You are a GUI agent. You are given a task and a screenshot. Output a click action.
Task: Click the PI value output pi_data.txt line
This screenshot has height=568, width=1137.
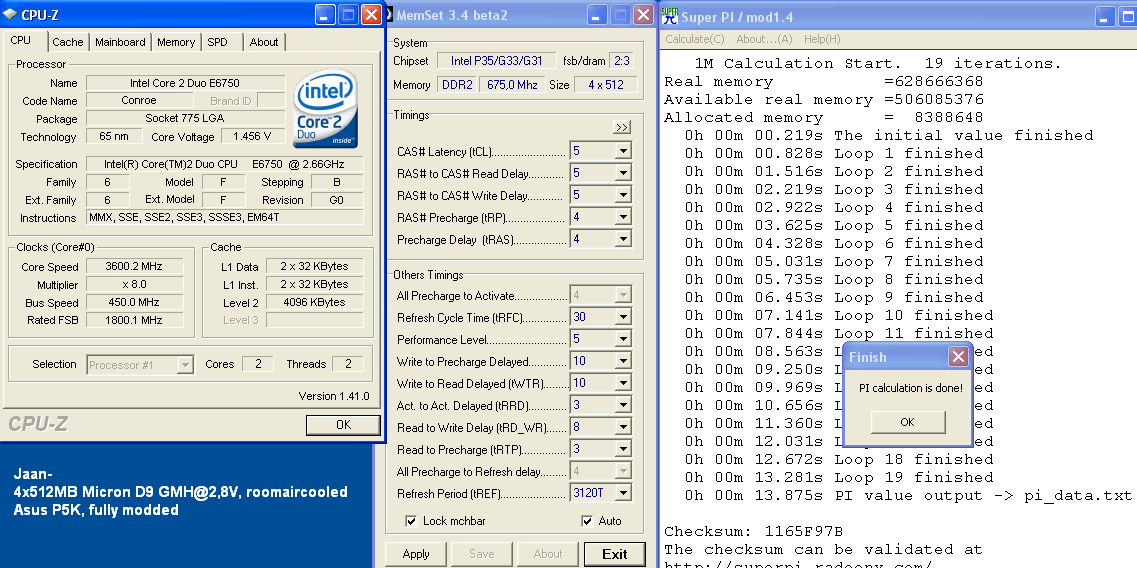(x=908, y=495)
